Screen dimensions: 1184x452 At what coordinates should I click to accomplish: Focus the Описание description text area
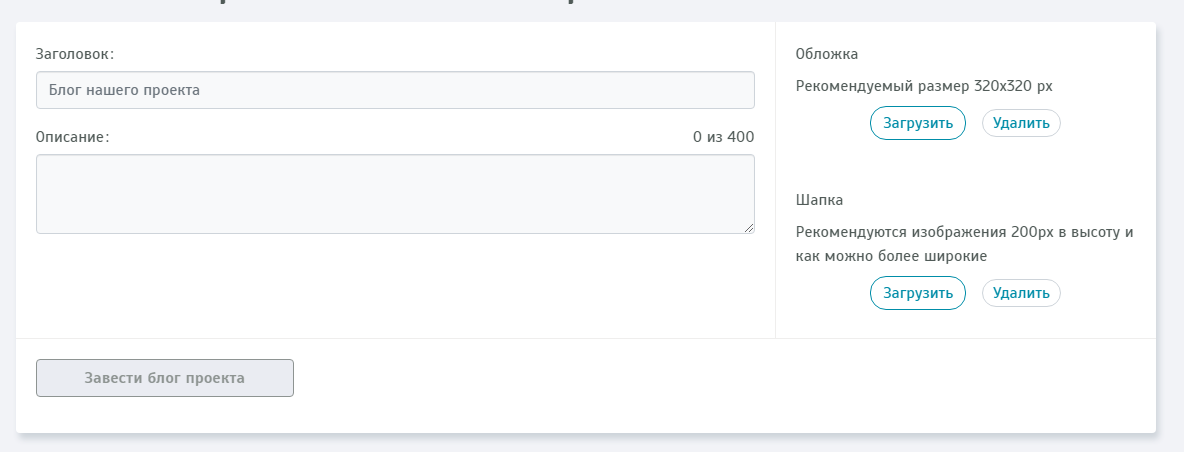point(395,194)
